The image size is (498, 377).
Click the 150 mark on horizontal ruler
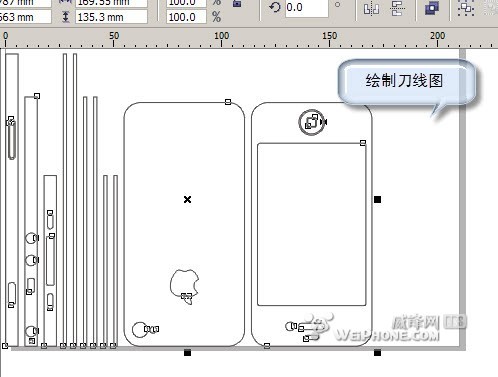coord(329,36)
